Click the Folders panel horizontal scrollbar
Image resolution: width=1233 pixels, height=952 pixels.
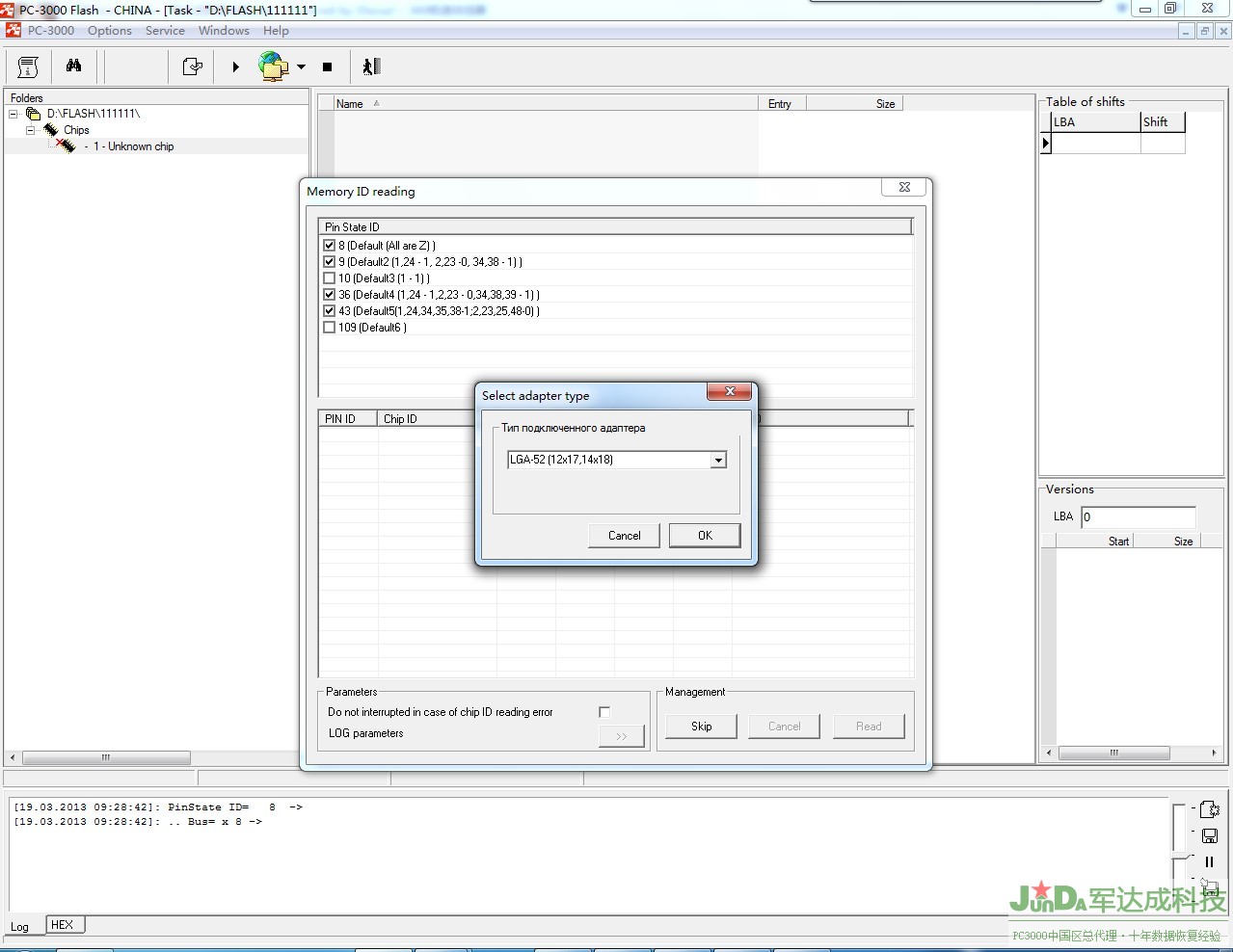(106, 757)
